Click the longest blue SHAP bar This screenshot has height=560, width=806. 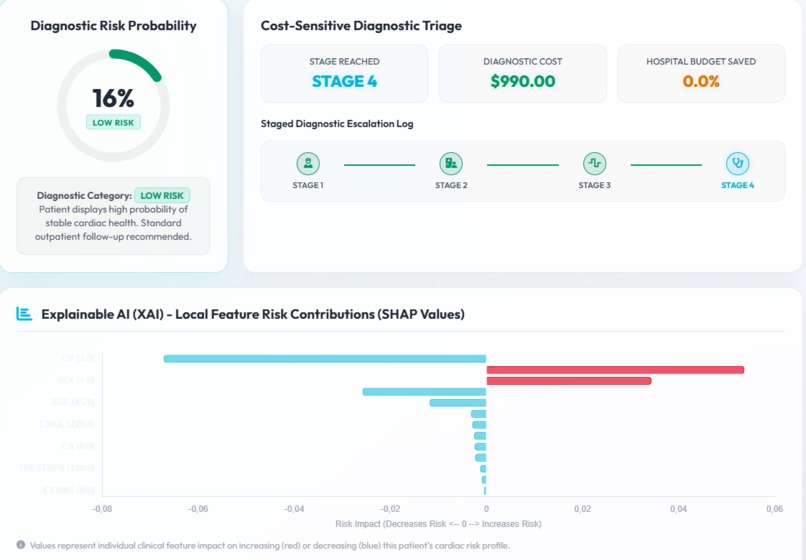tap(325, 358)
